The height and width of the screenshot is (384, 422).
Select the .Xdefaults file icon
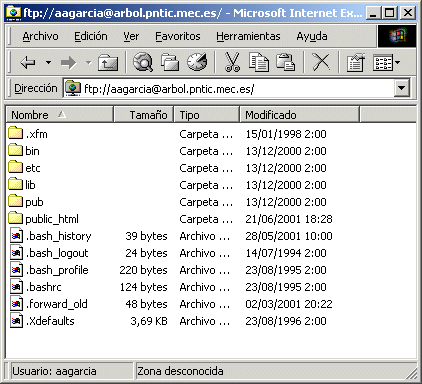(16, 321)
